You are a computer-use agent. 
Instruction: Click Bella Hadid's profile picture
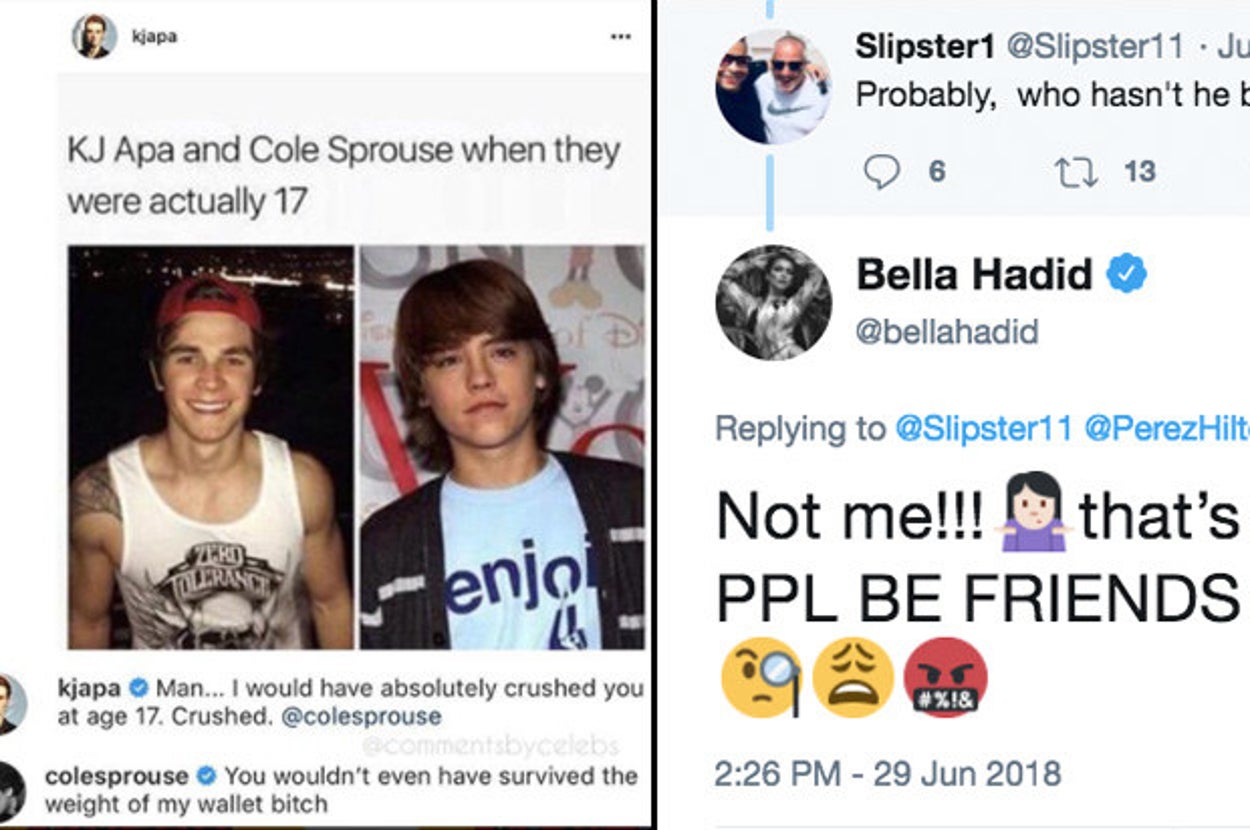click(773, 303)
